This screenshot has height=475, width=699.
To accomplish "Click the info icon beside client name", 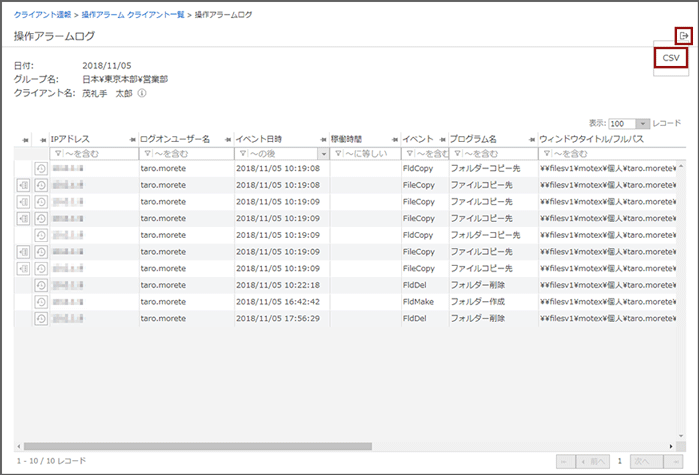I will [x=142, y=93].
